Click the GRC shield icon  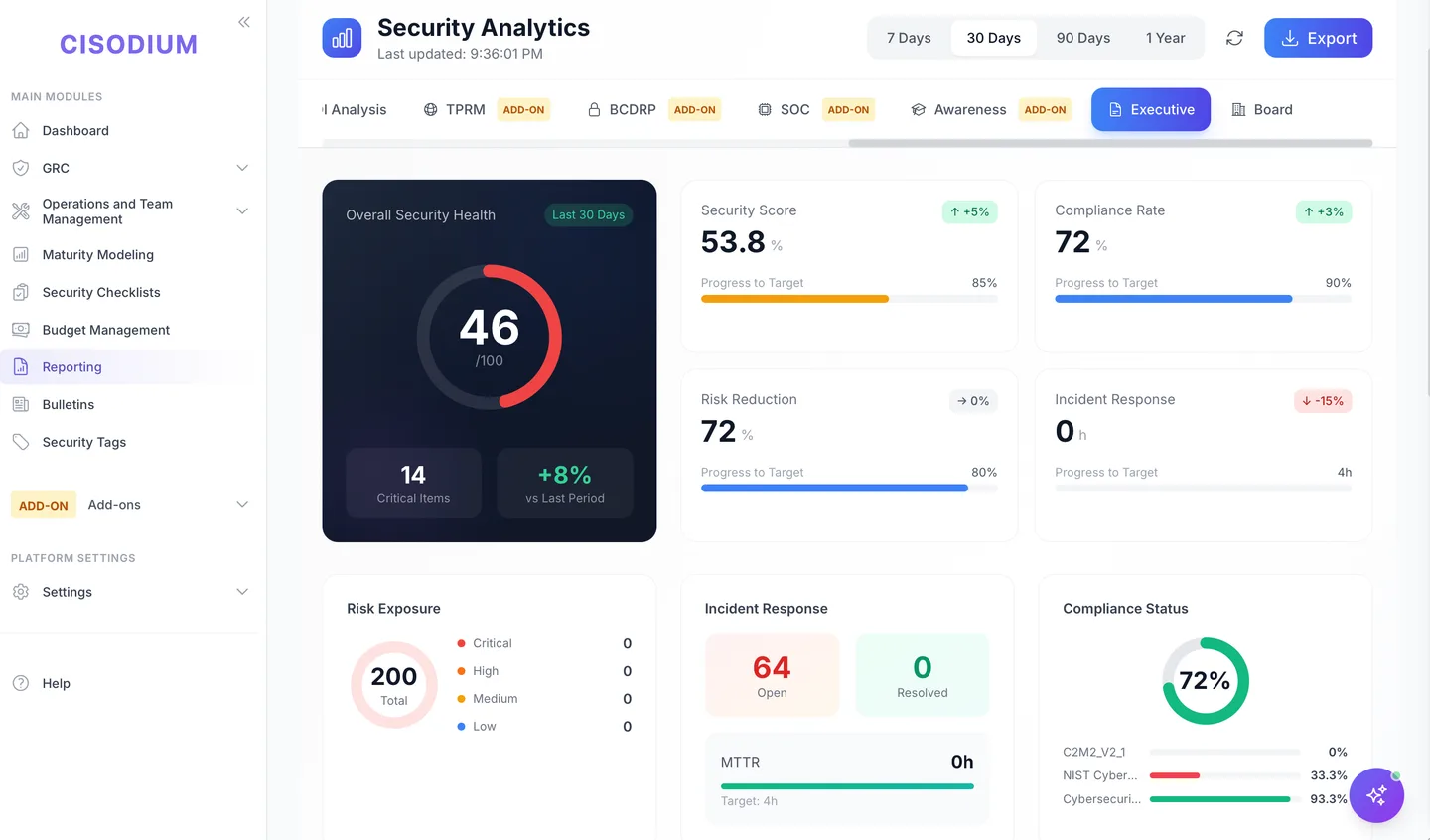(x=21, y=168)
